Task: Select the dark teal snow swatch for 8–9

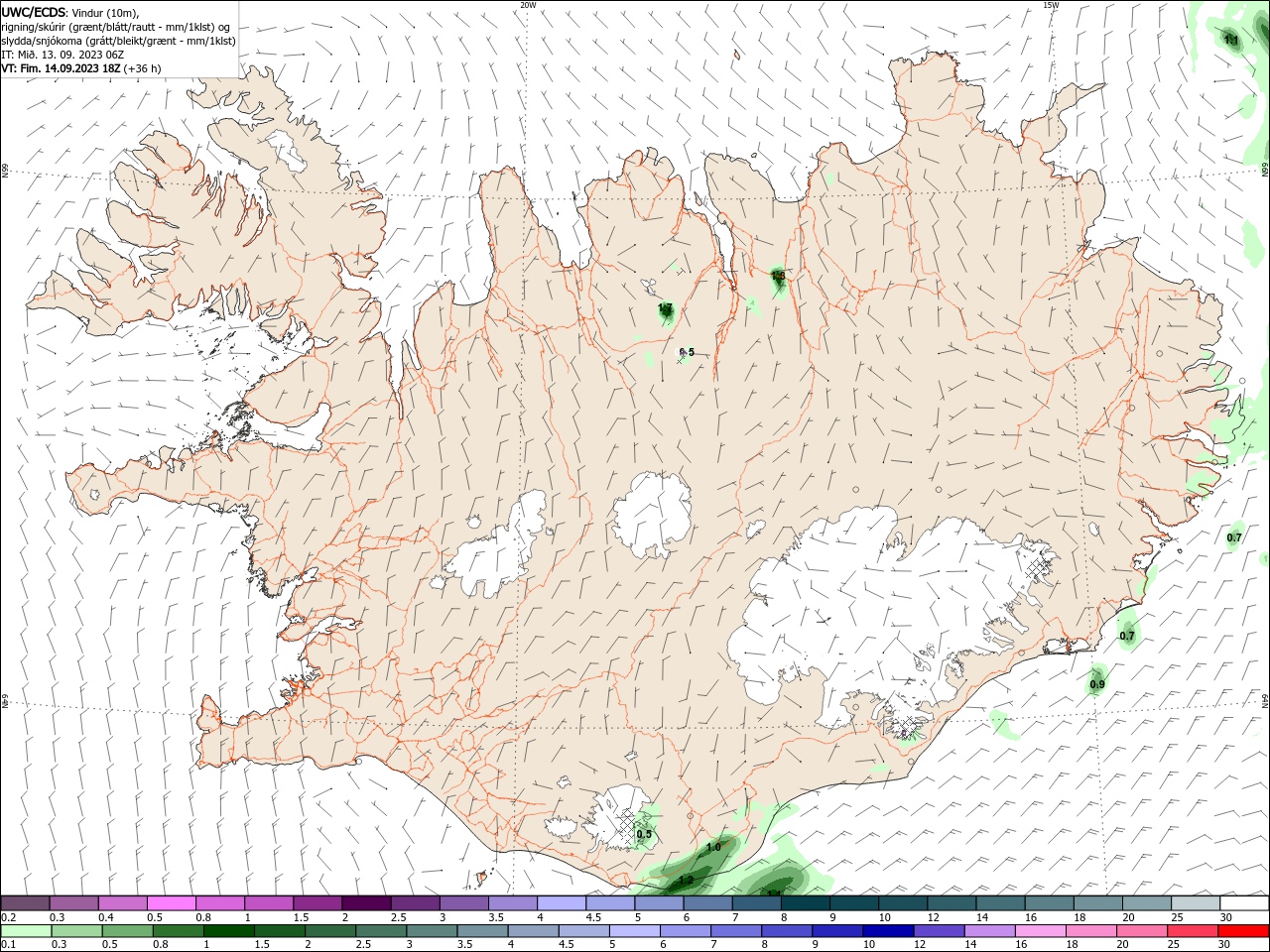Action: (x=806, y=903)
